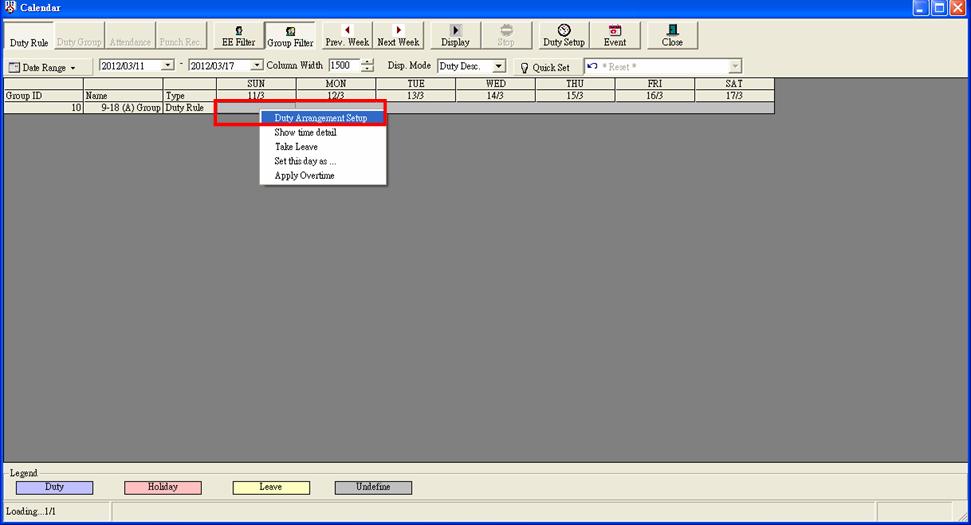The image size is (971, 525).
Task: Select the Duty Rule type cell
Action: tap(190, 108)
